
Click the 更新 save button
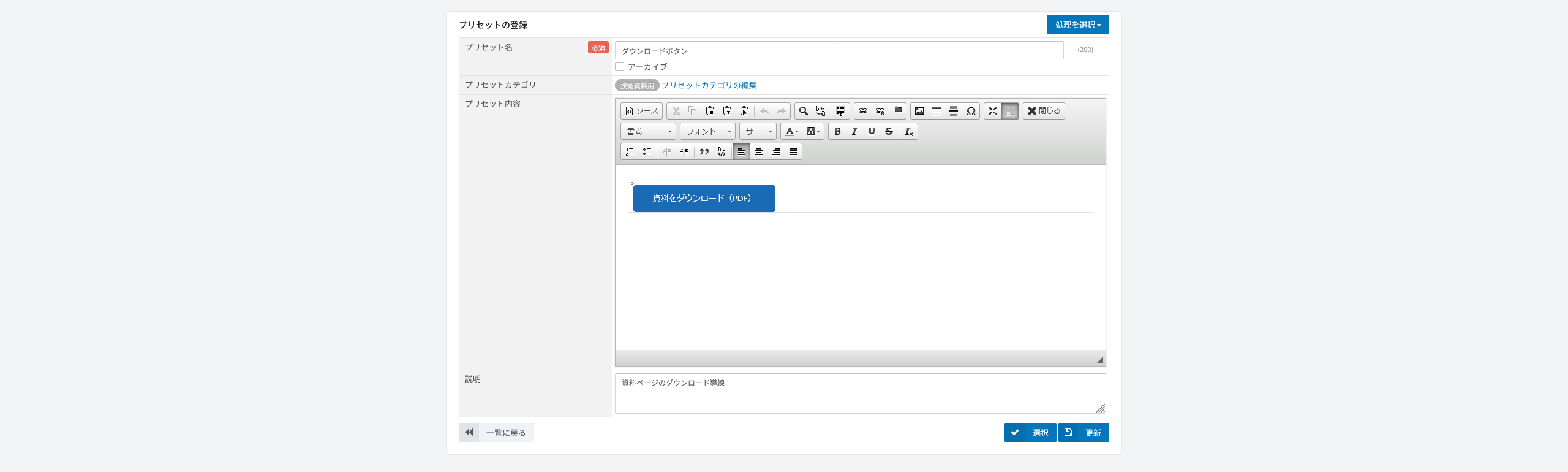point(1084,432)
